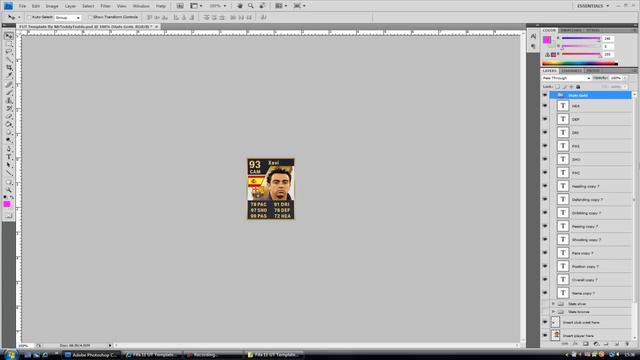
Task: Expand the Stats bronze group
Action: click(x=553, y=312)
